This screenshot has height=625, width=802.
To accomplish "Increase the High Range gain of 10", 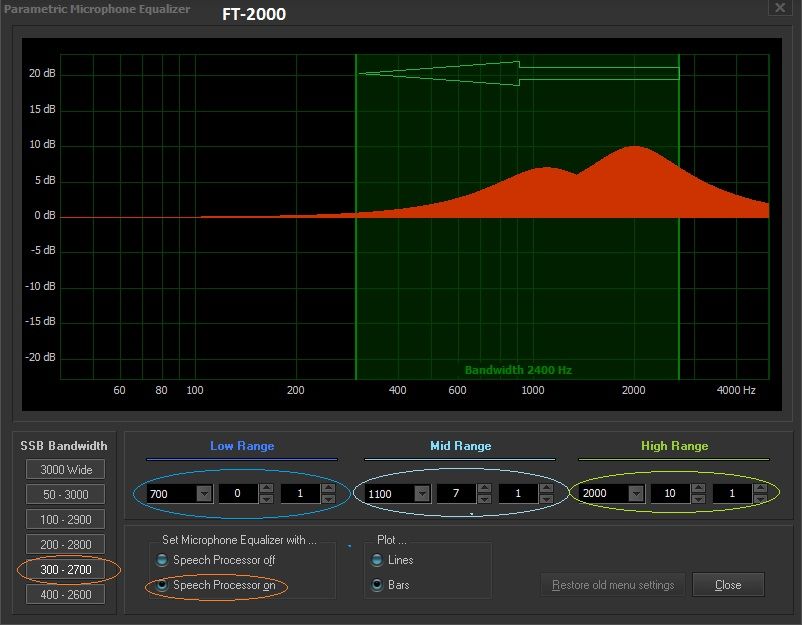I will (698, 488).
